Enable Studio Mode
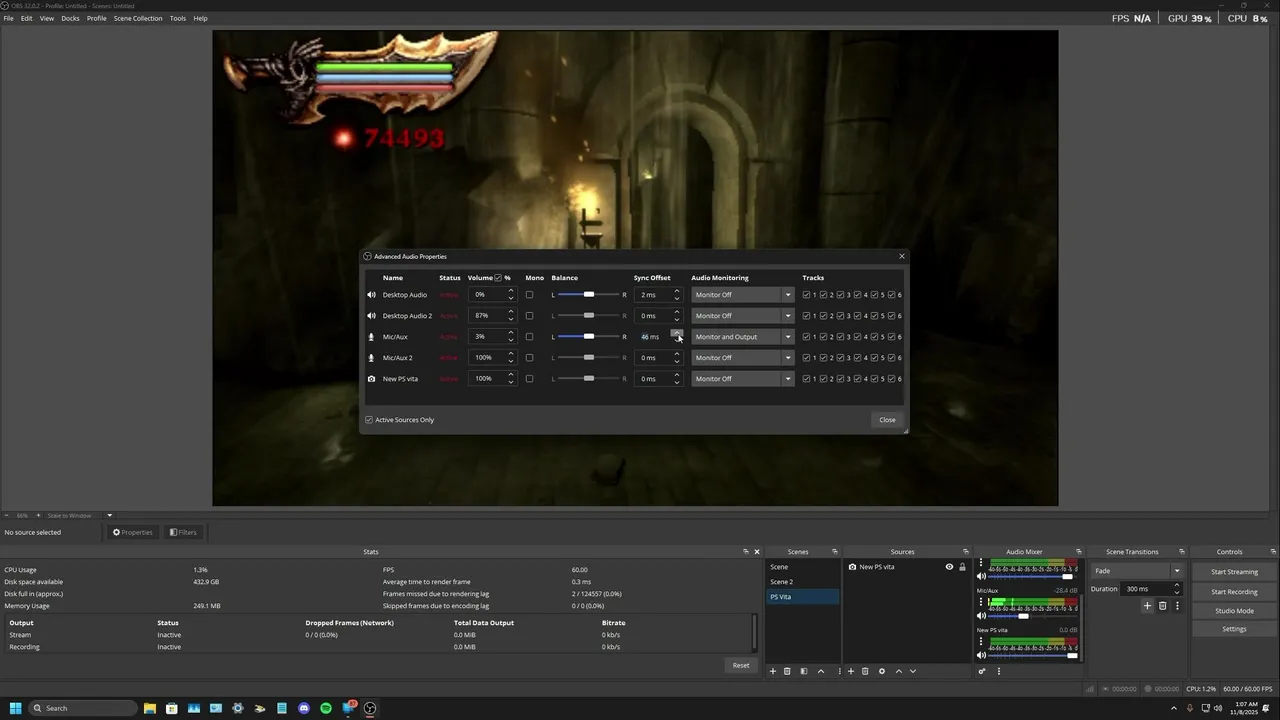The height and width of the screenshot is (720, 1280). pyautogui.click(x=1234, y=610)
